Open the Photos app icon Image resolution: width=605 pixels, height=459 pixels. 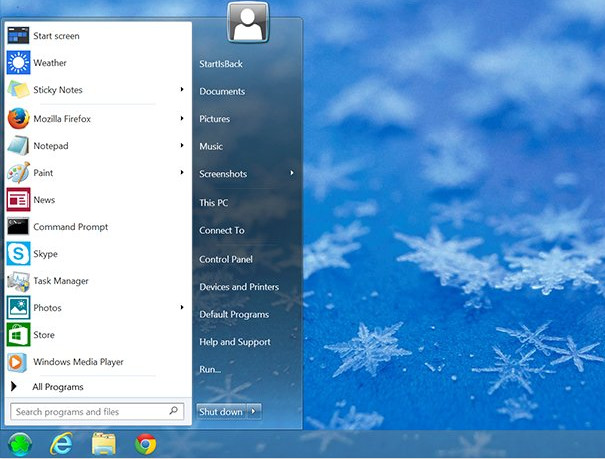[x=18, y=307]
